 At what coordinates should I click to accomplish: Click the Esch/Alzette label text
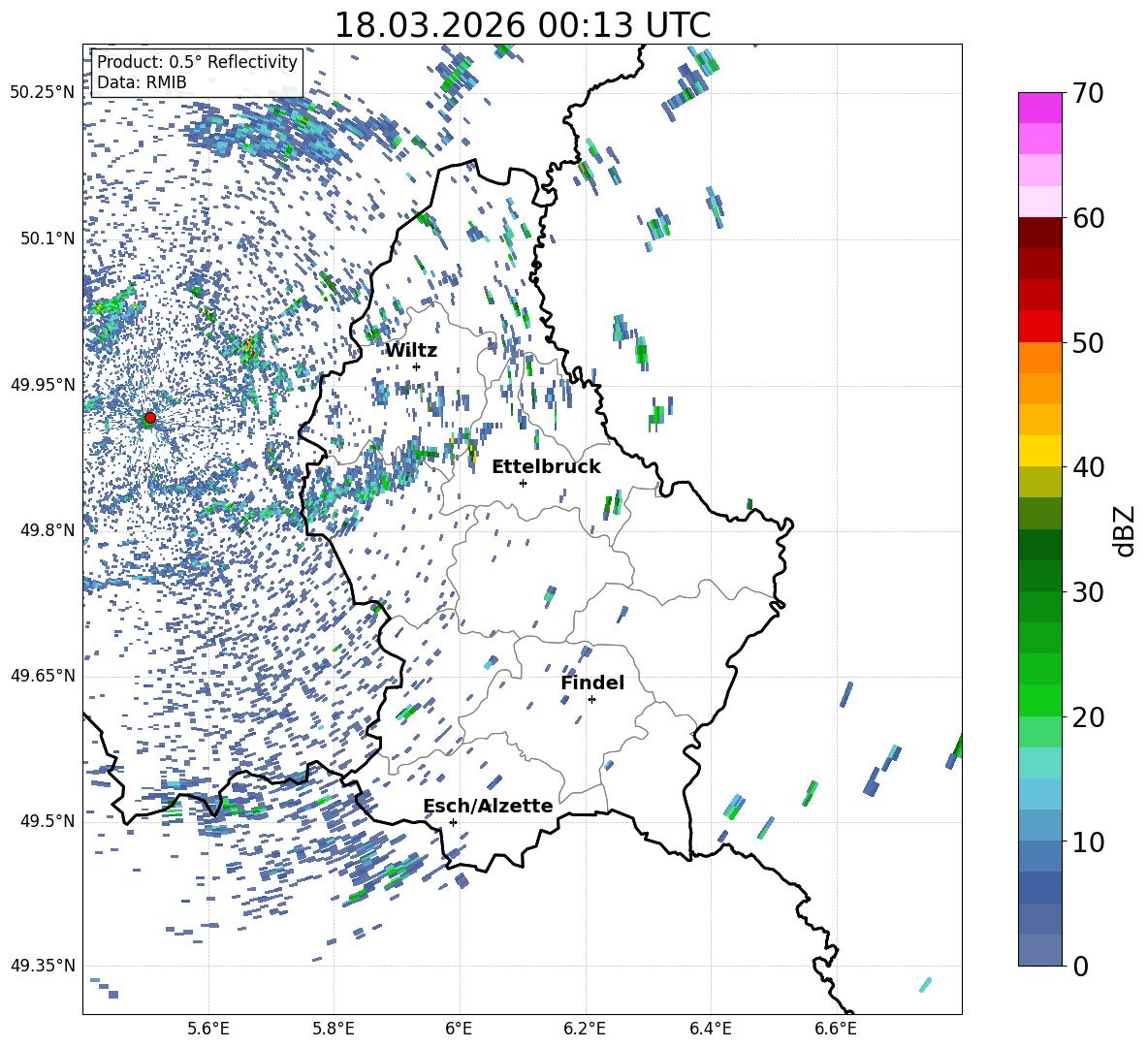point(488,806)
